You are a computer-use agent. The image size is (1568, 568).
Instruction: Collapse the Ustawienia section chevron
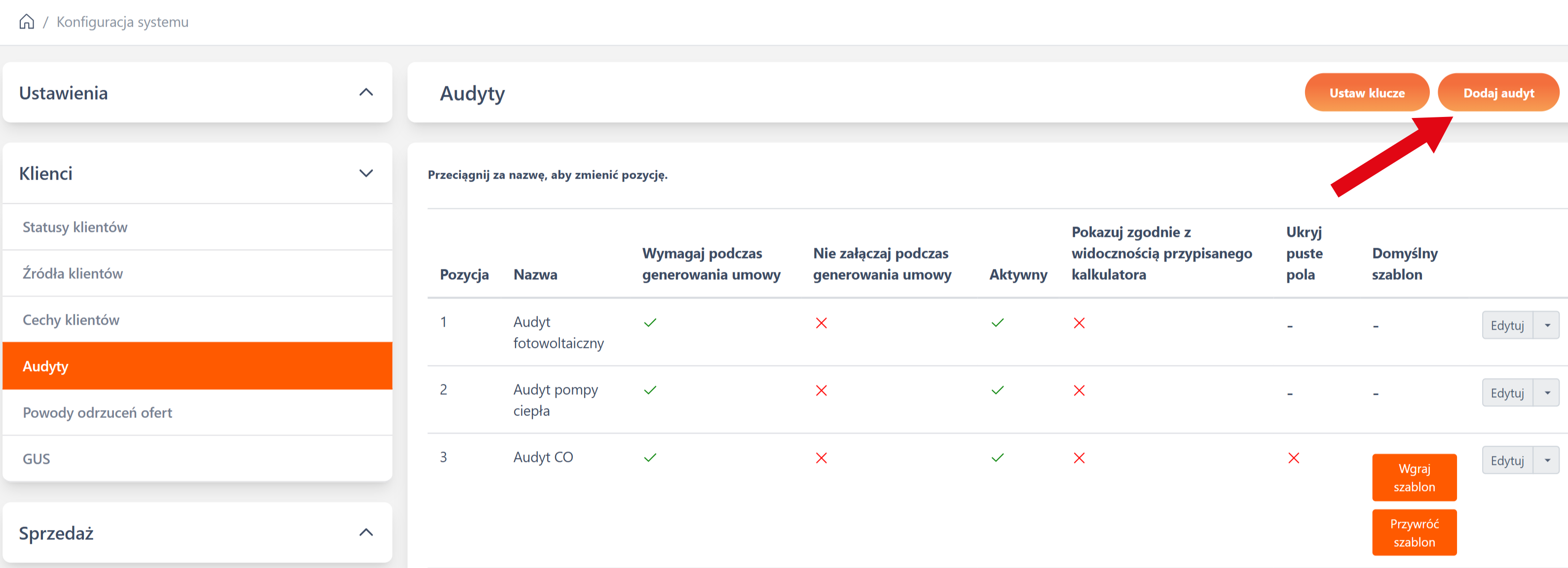click(366, 93)
